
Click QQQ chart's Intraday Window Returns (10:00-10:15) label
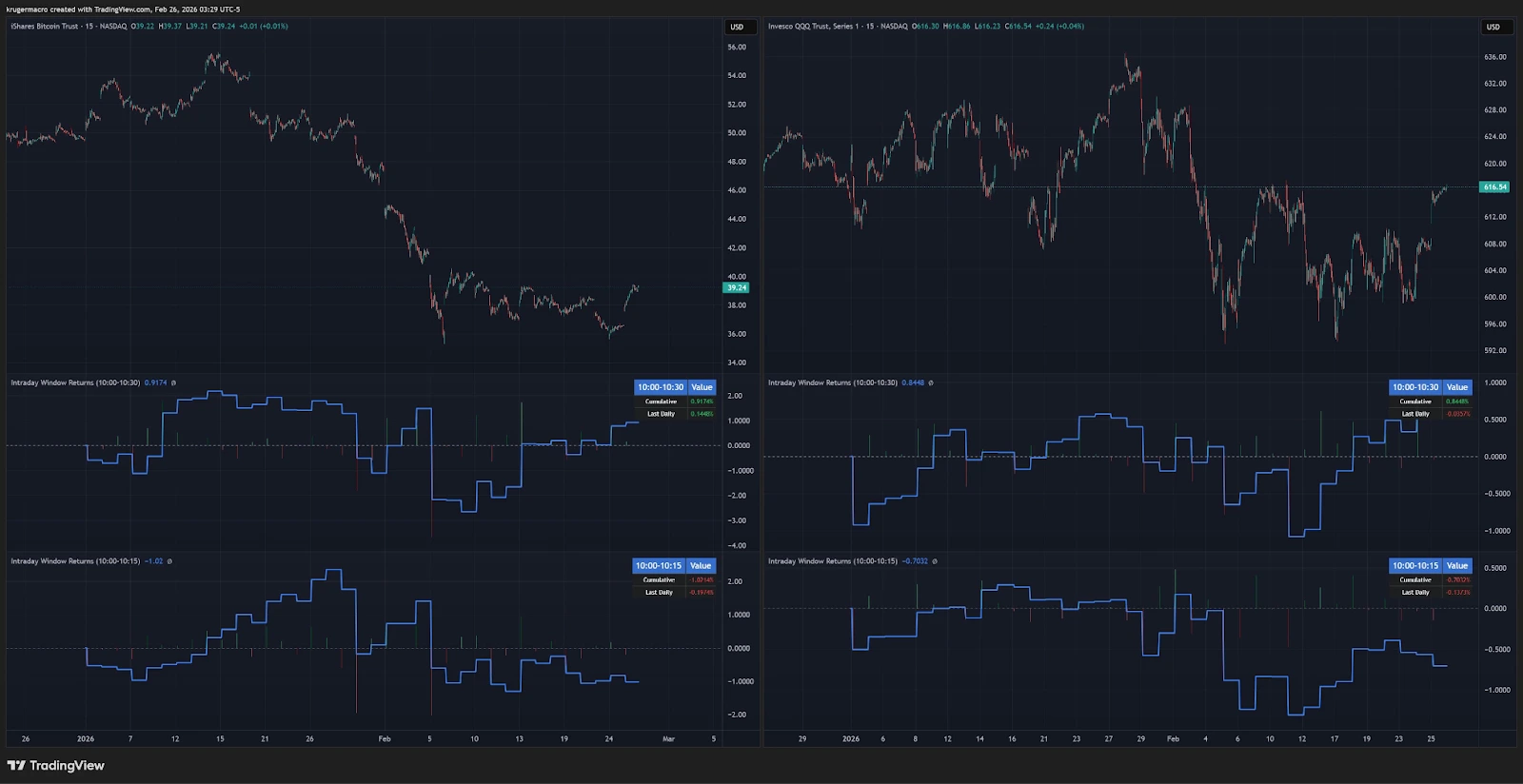coord(832,561)
